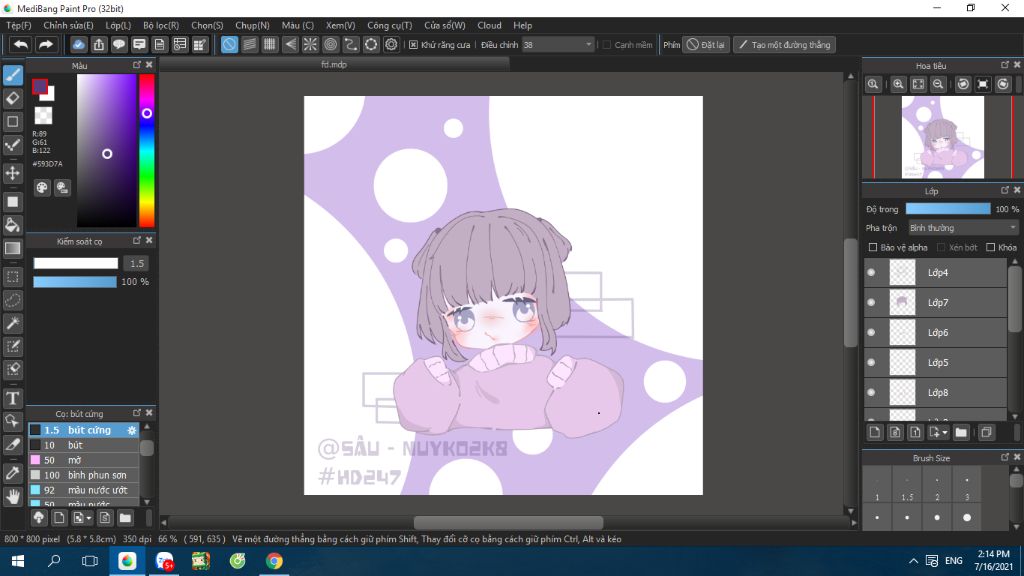This screenshot has height=576, width=1024.
Task: Hide layer Lớp7 visibility dot
Action: pyautogui.click(x=871, y=302)
